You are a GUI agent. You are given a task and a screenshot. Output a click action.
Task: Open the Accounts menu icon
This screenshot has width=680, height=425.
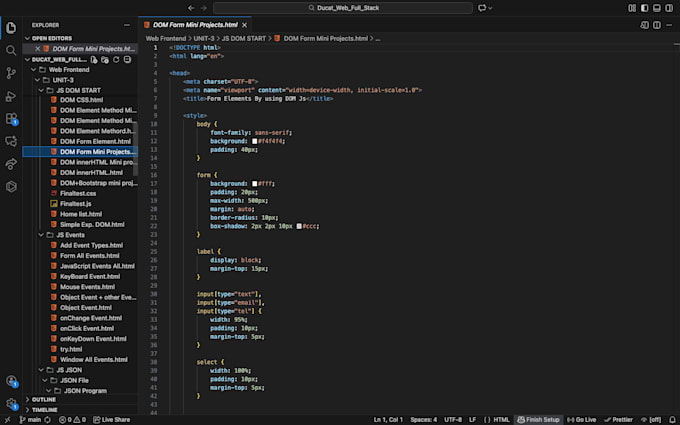[11, 381]
